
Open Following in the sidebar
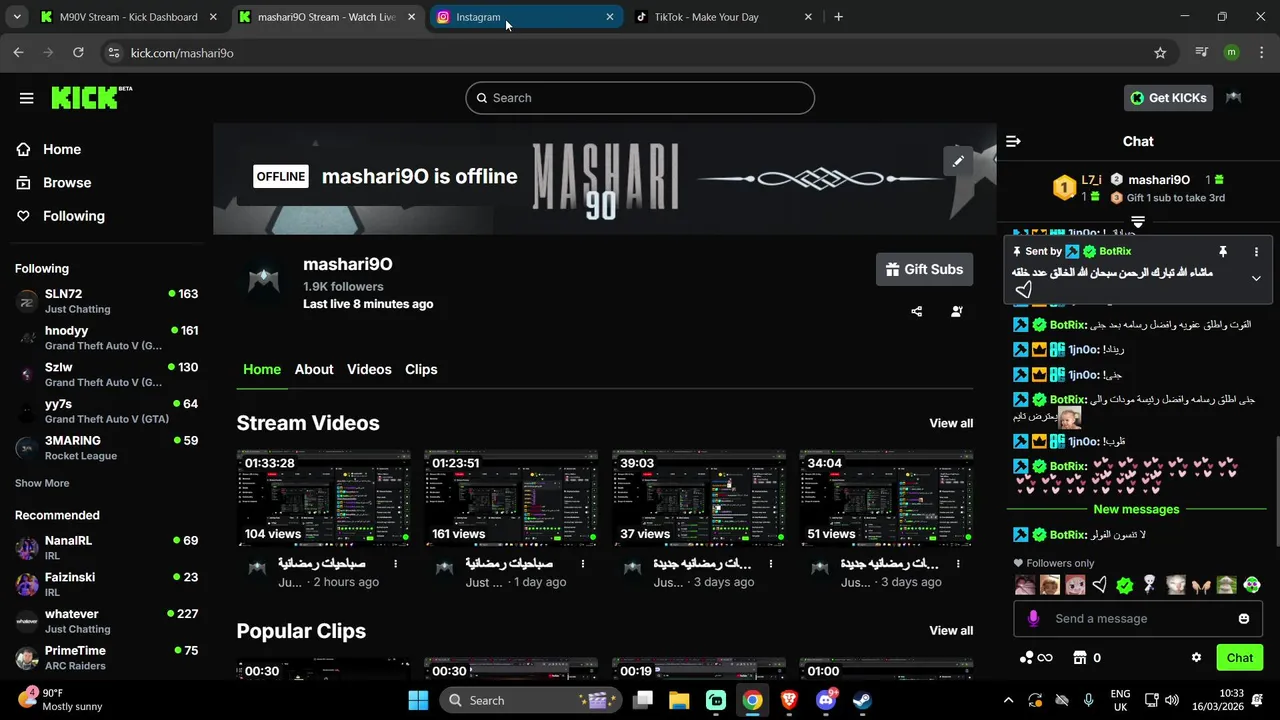tap(73, 216)
